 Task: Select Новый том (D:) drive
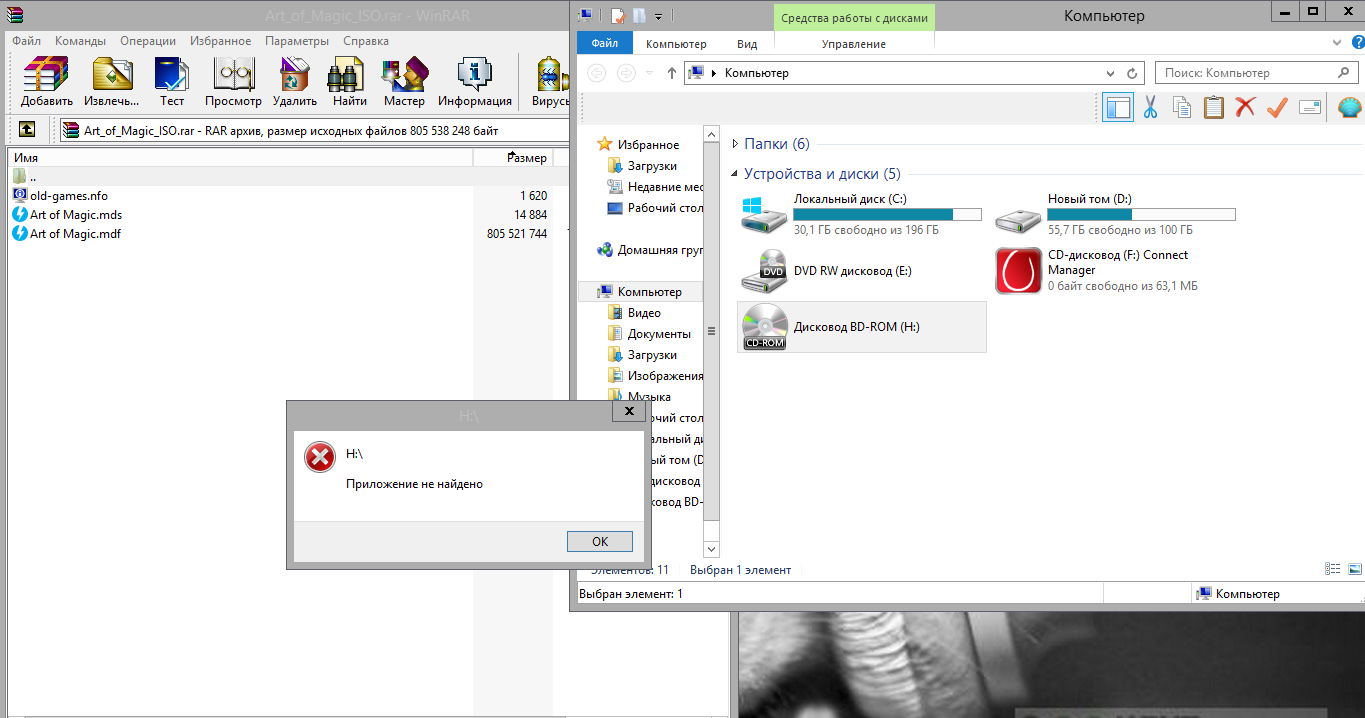[x=1116, y=214]
